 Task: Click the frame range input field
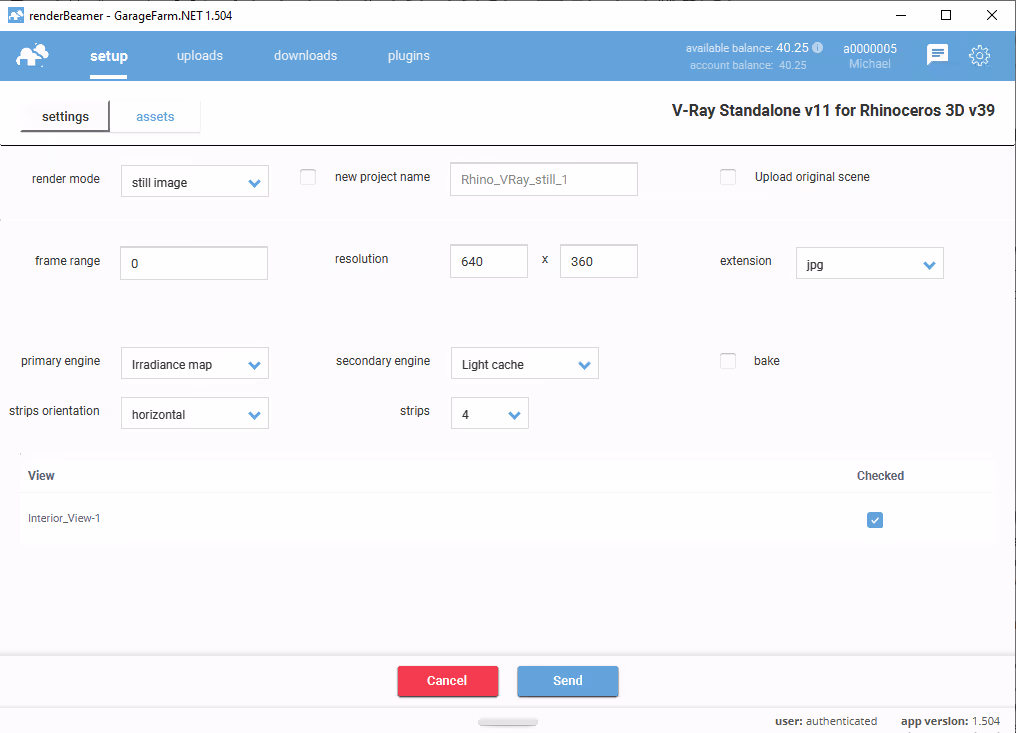[x=194, y=262]
